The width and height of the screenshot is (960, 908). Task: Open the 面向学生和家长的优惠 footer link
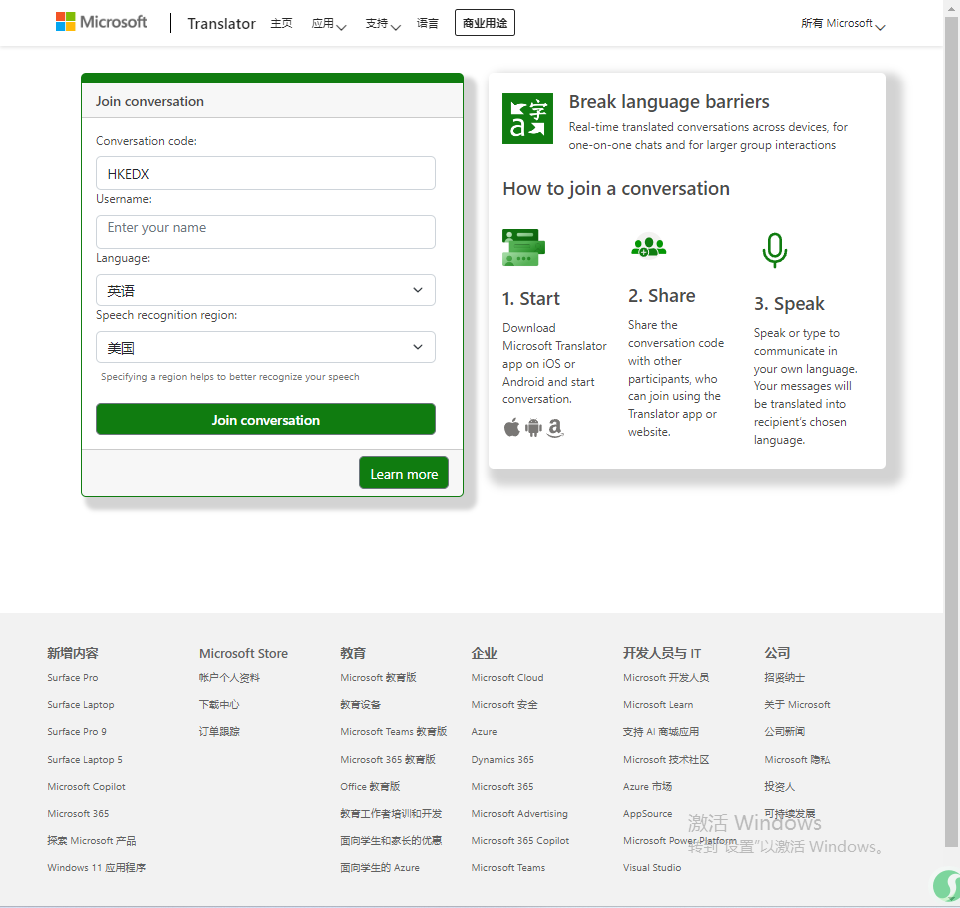pos(391,840)
